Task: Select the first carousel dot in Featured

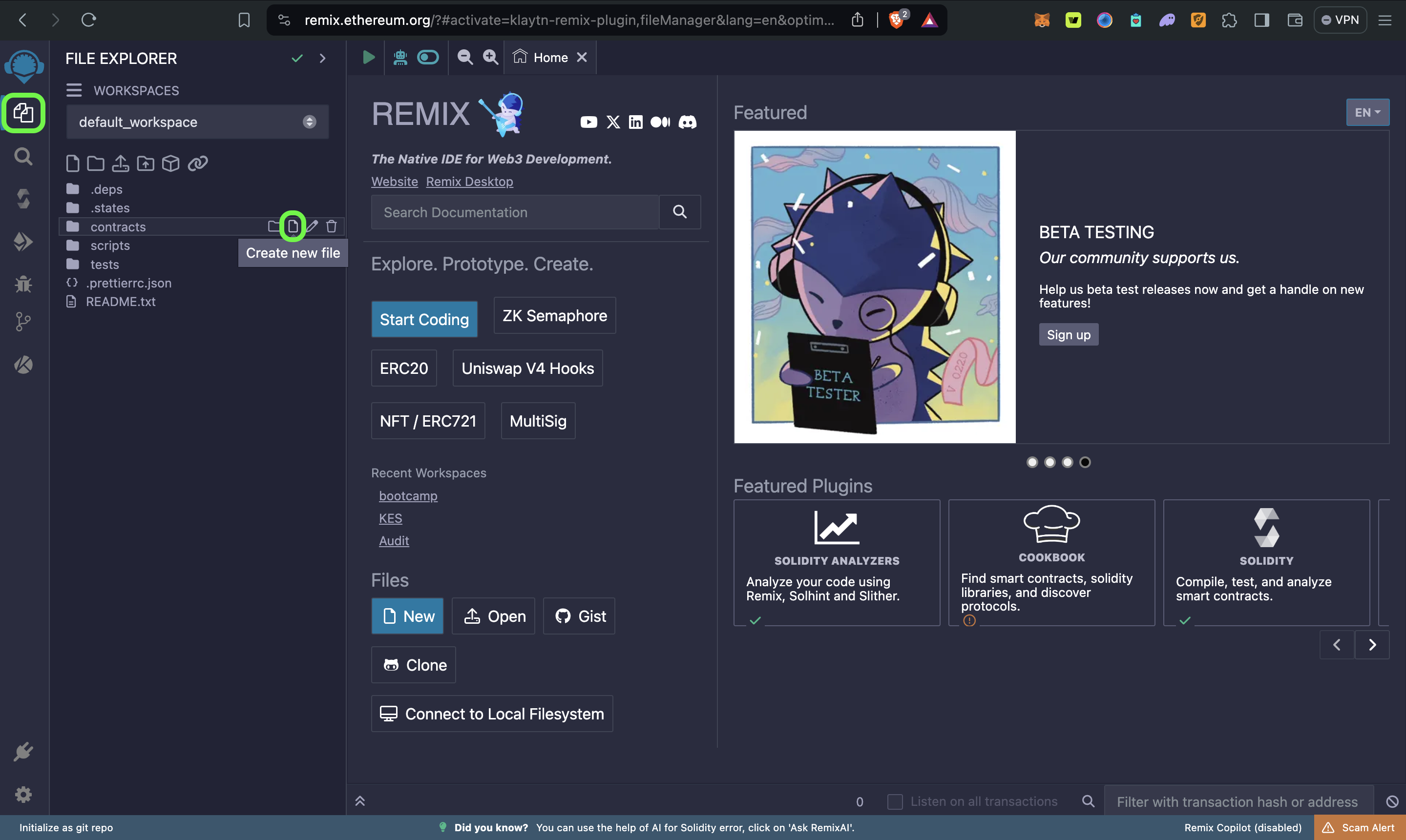Action: click(x=1032, y=462)
